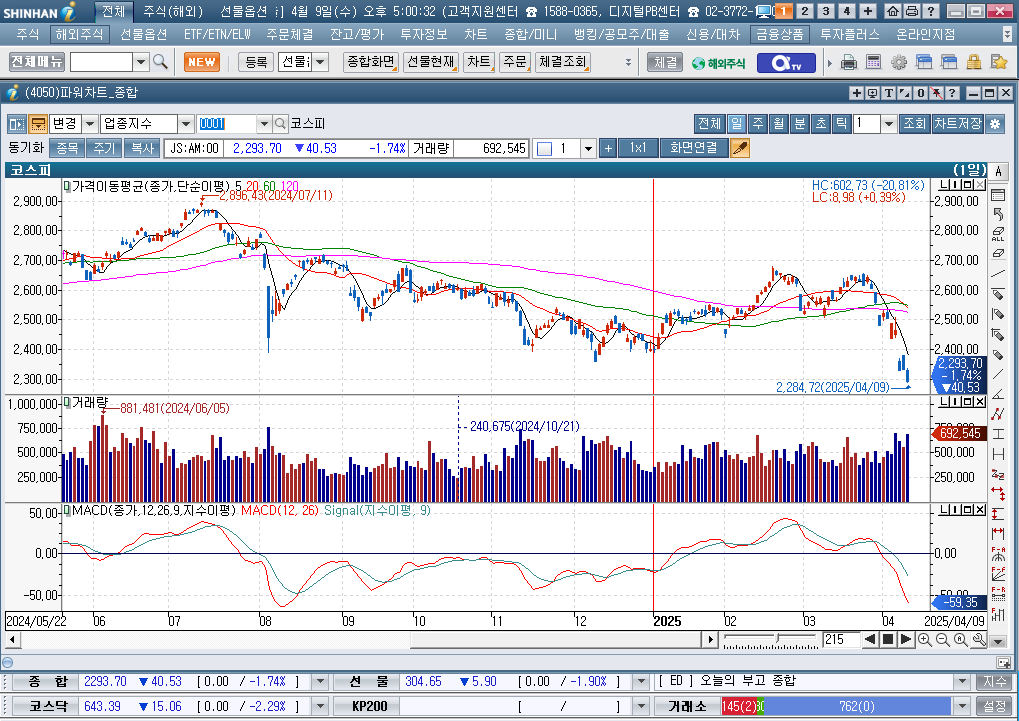Select the 주 weekly period button
This screenshot has height=721, width=1019.
pos(757,124)
